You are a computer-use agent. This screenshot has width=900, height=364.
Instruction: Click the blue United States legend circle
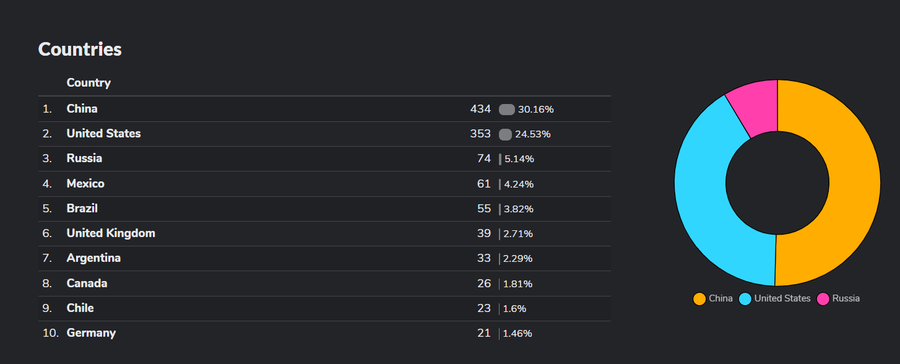point(745,299)
